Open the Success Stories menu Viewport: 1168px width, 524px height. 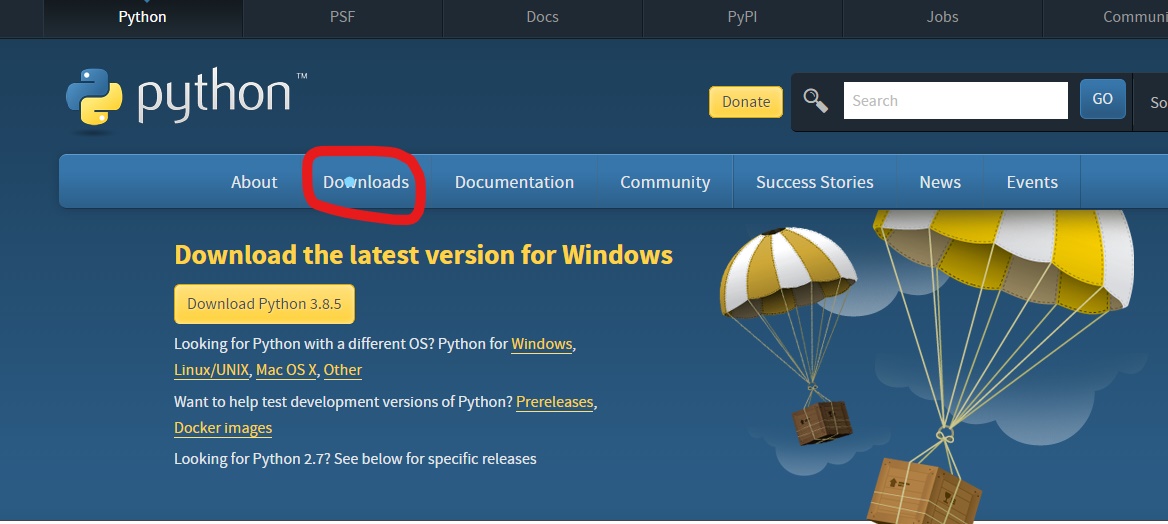click(x=815, y=182)
